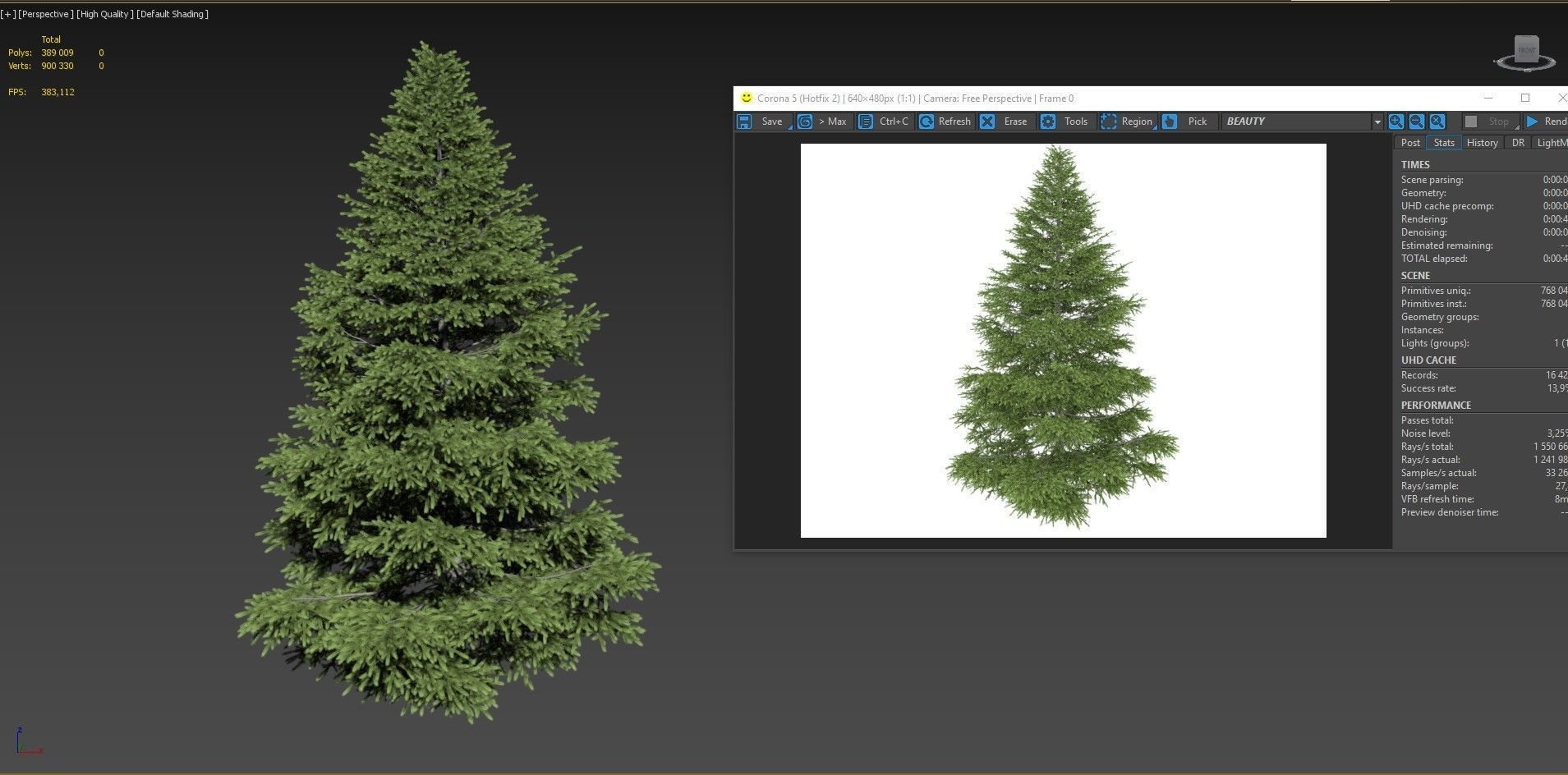Select the Polys count 389 009
This screenshot has height=775, width=1568.
(x=57, y=53)
